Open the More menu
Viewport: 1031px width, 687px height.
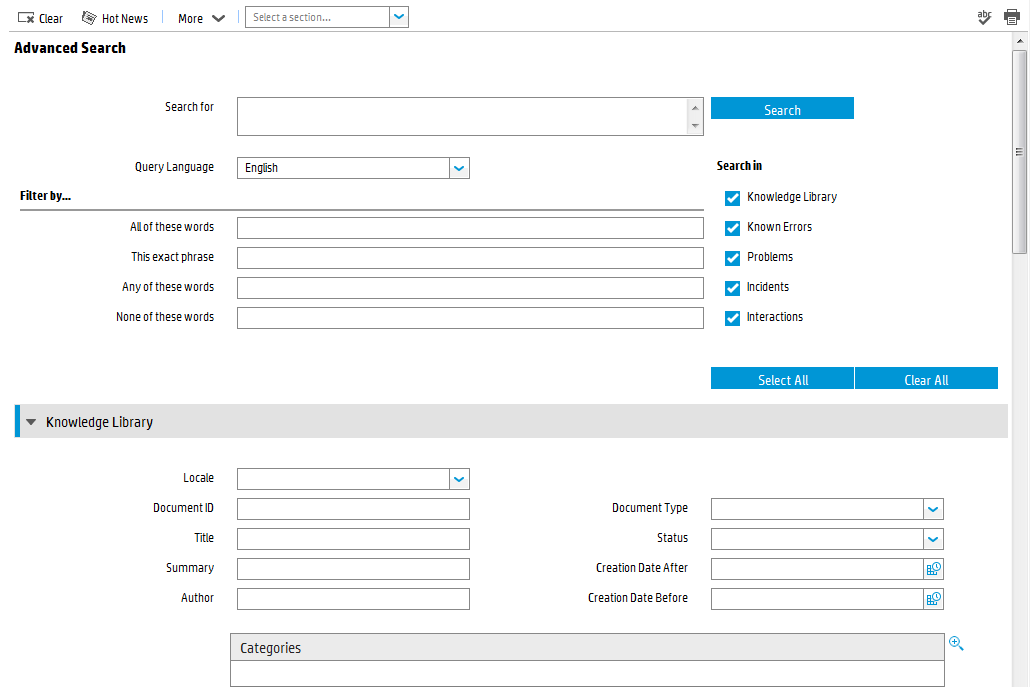[201, 18]
